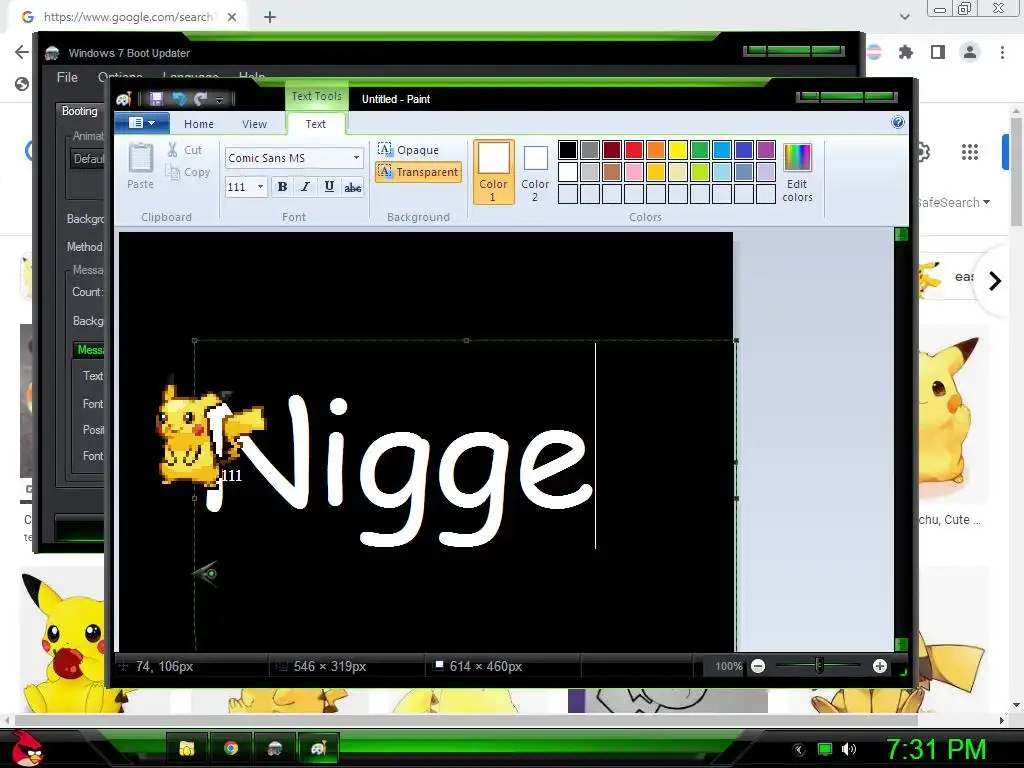Image resolution: width=1024 pixels, height=768 pixels.
Task: Toggle Underline text formatting
Action: 329,187
